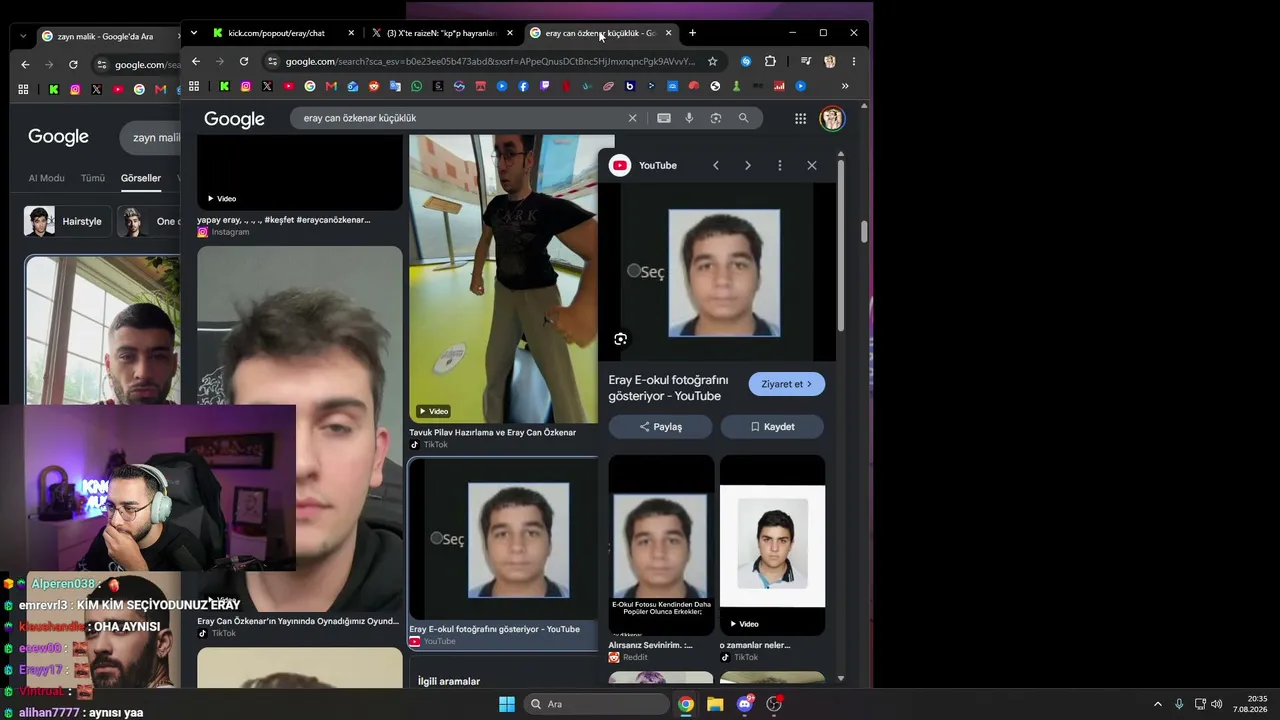The width and height of the screenshot is (1280, 720).
Task: Switch to the X'te raizeN tab
Action: pyautogui.click(x=441, y=33)
